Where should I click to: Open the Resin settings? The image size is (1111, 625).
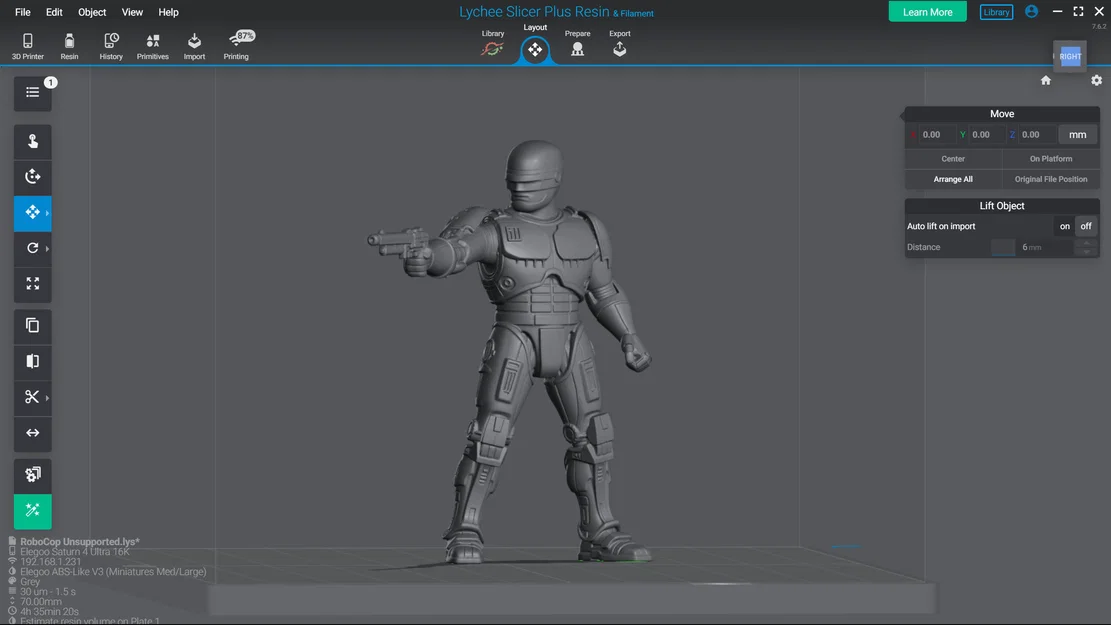click(x=69, y=46)
